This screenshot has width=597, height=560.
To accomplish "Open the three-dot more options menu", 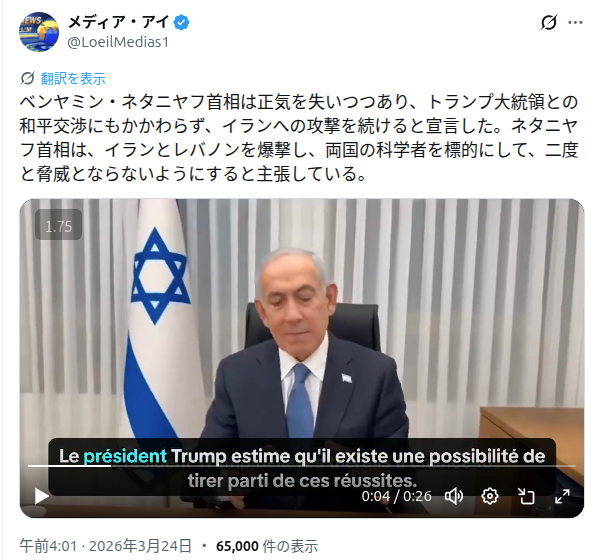I will pos(575,23).
